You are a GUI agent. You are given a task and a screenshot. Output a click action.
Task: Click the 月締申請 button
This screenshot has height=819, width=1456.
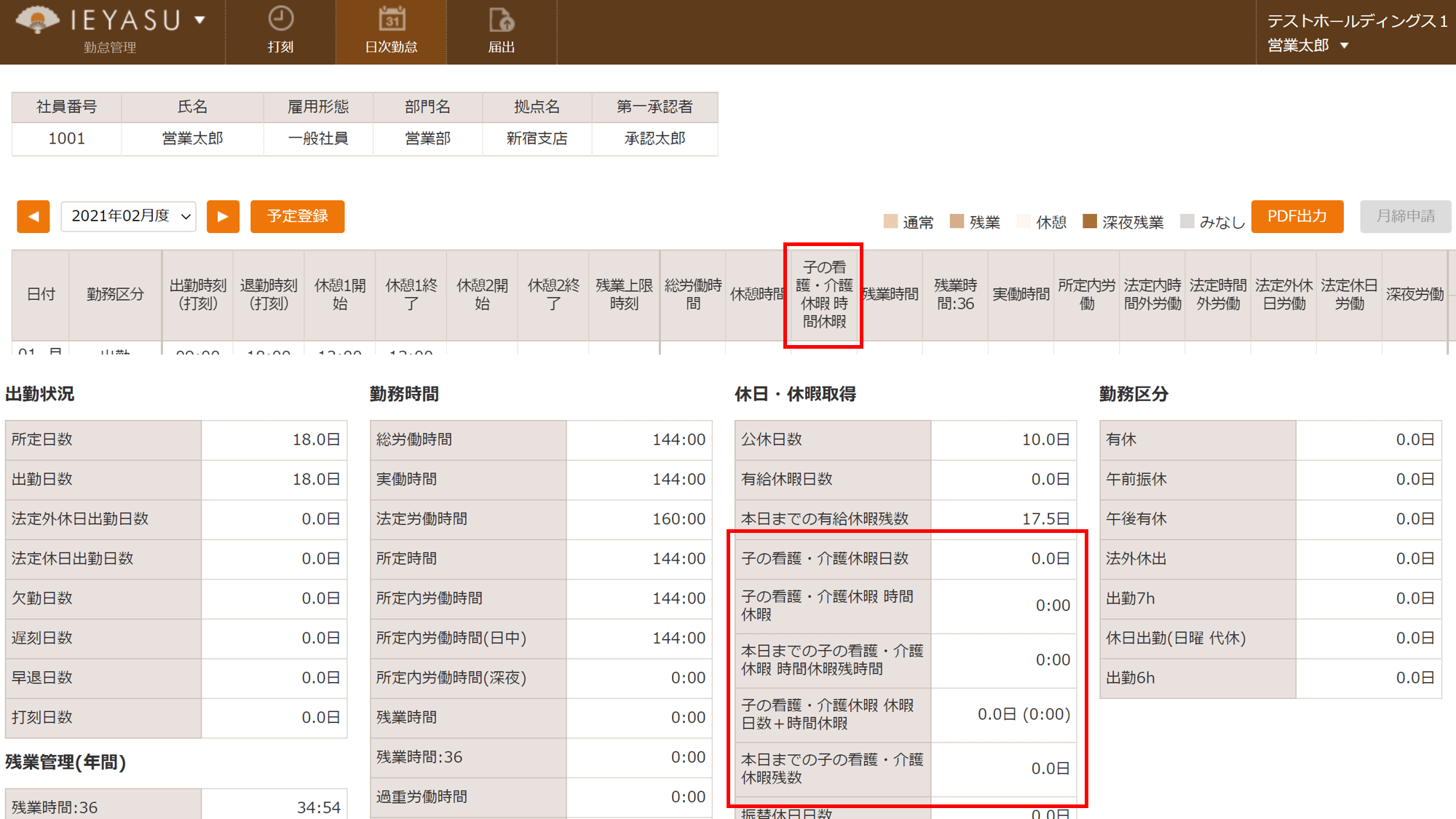coord(1405,216)
